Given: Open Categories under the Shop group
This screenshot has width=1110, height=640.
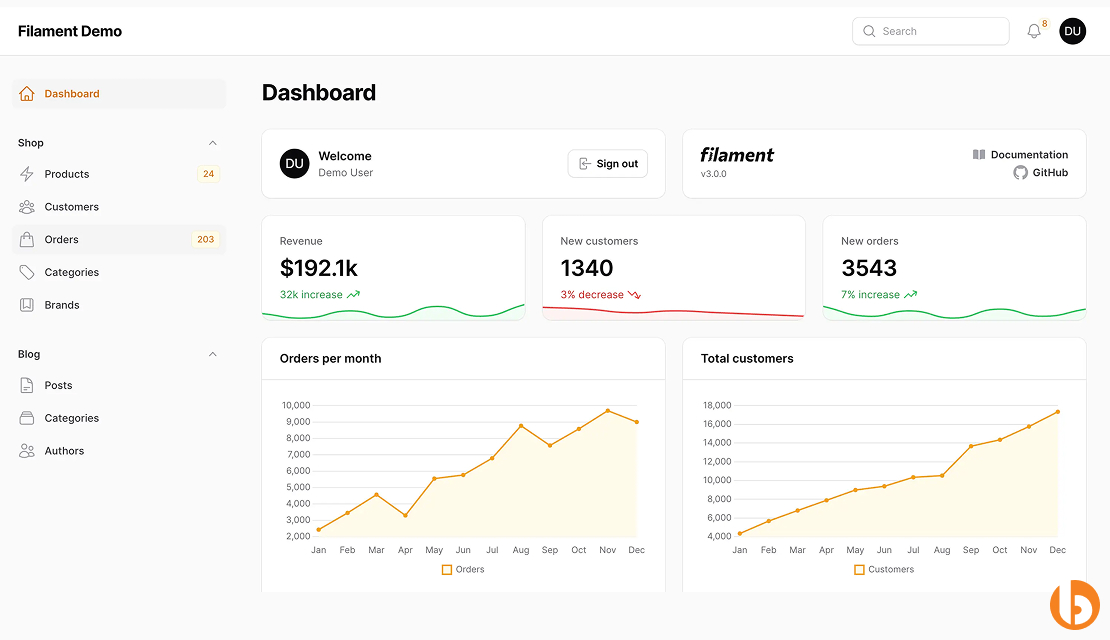Looking at the screenshot, I should point(119,272).
